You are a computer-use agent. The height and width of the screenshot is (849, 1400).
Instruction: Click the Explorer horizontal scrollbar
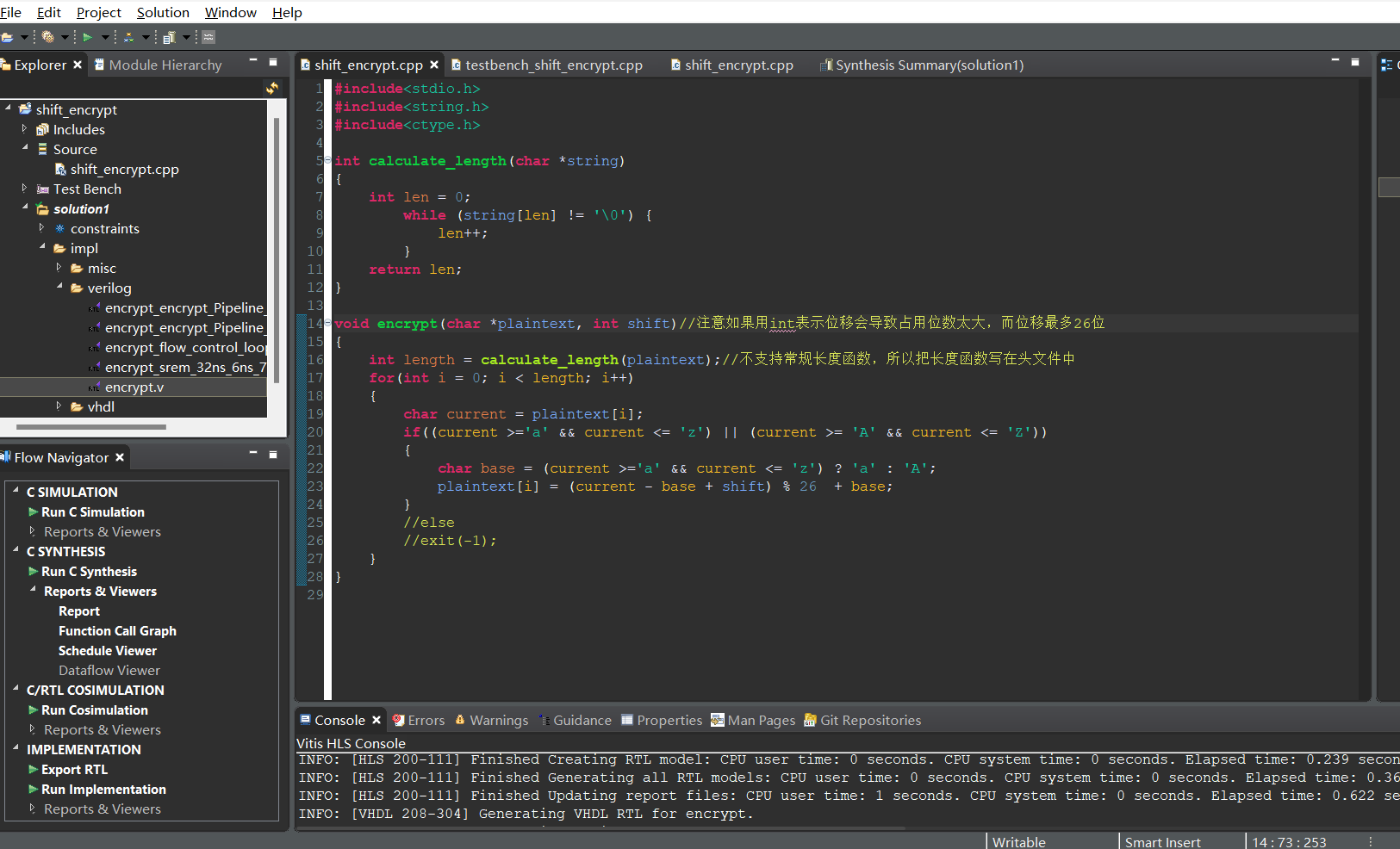pyautogui.click(x=91, y=426)
